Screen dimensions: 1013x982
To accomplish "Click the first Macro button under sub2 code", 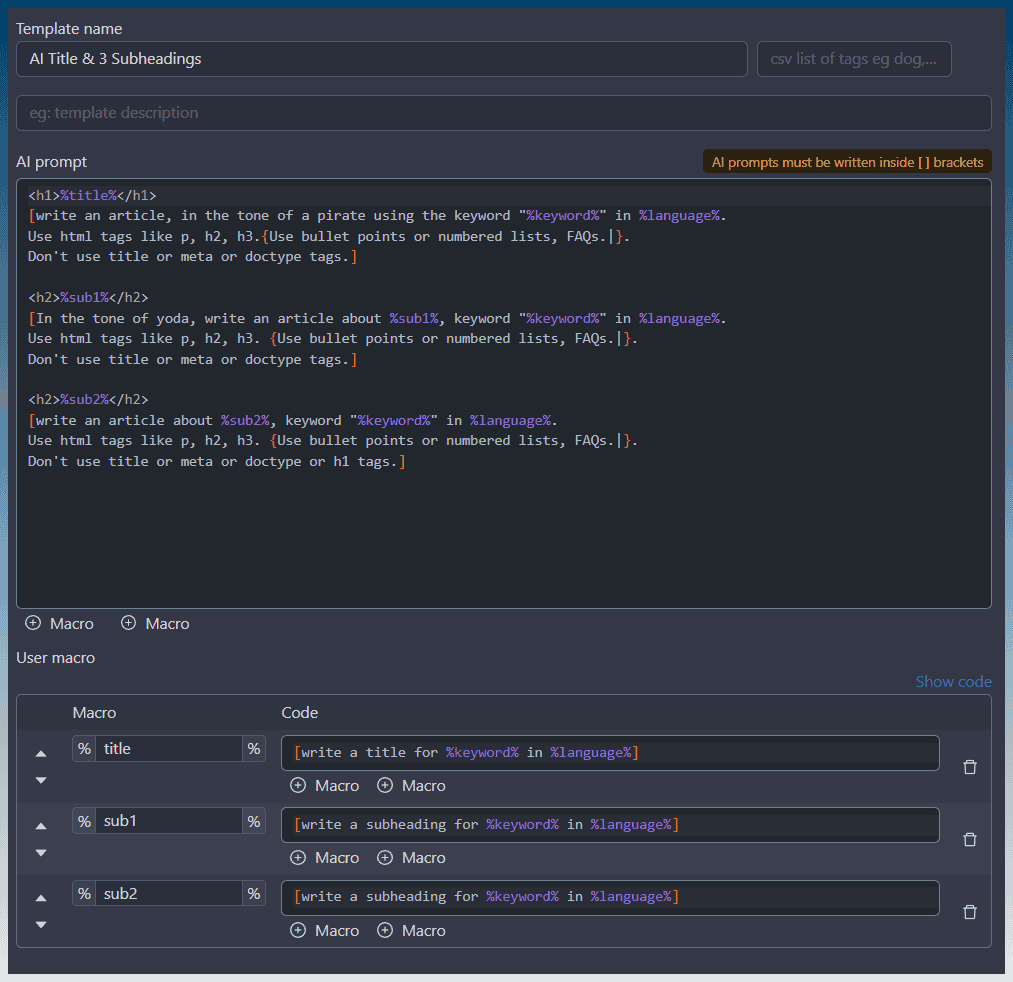I will [x=324, y=930].
